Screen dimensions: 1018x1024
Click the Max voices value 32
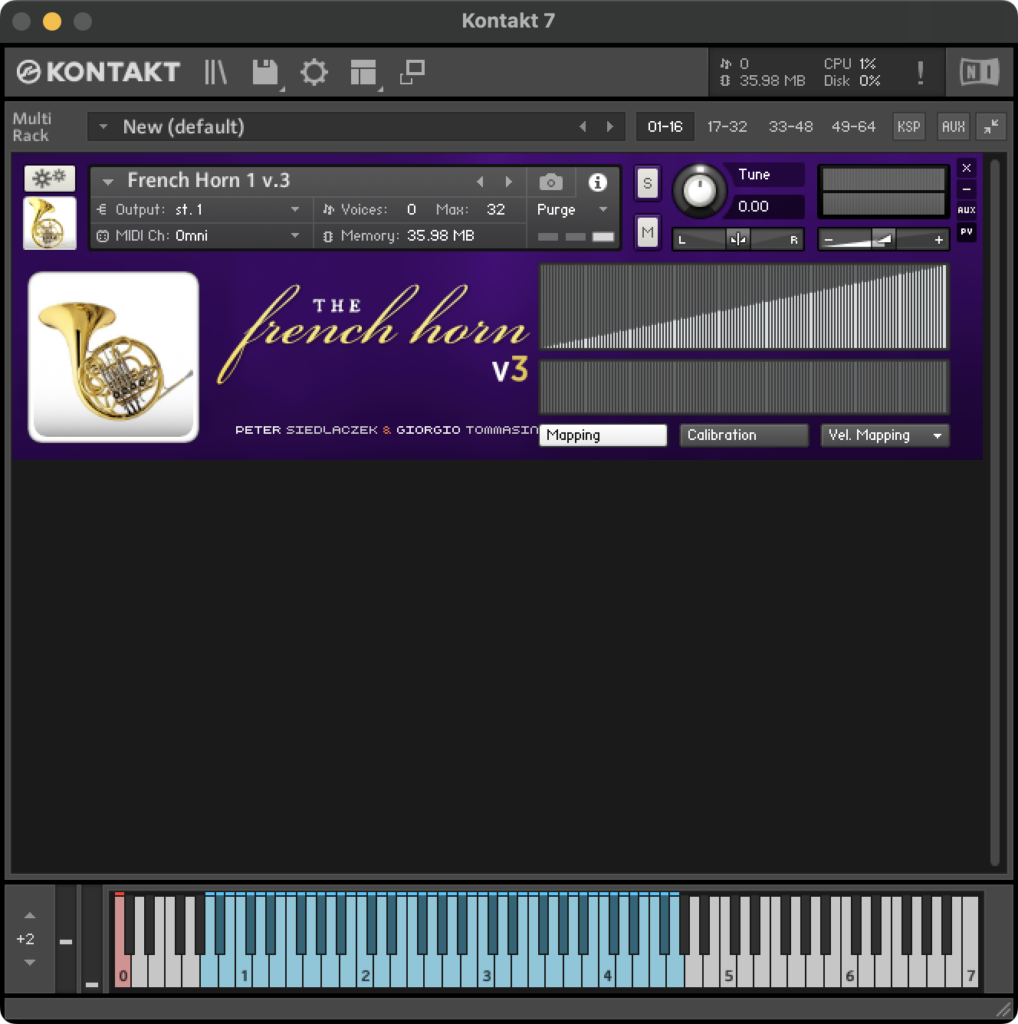click(496, 210)
